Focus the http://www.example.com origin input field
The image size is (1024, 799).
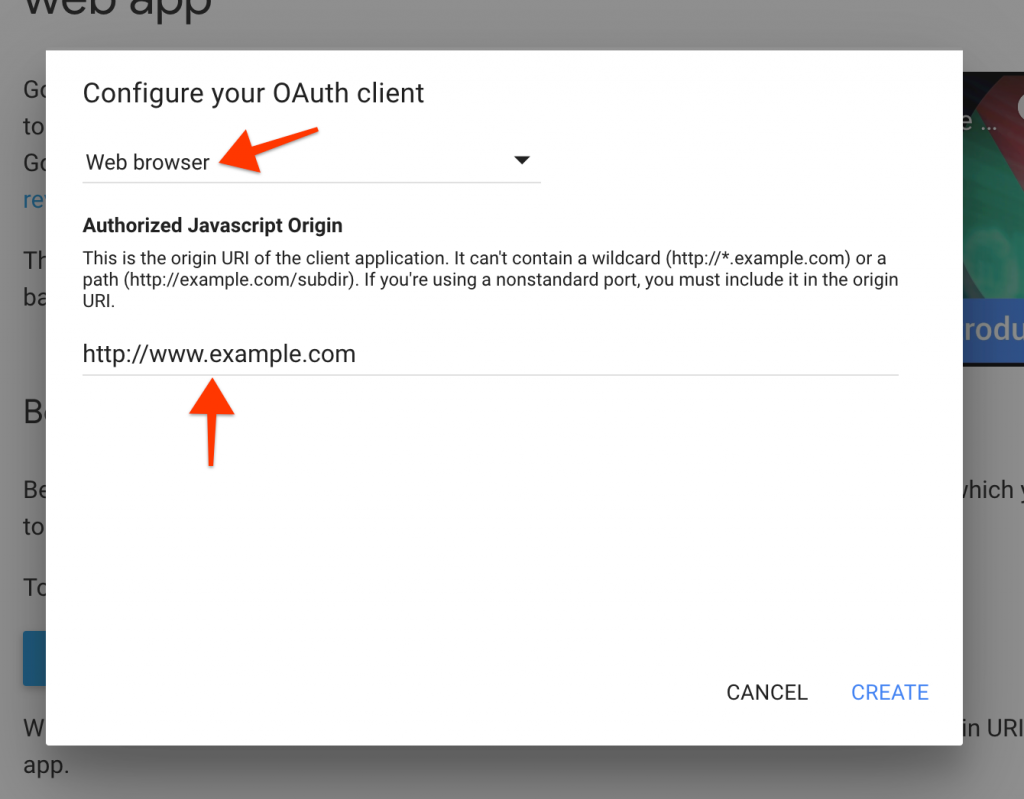point(490,354)
